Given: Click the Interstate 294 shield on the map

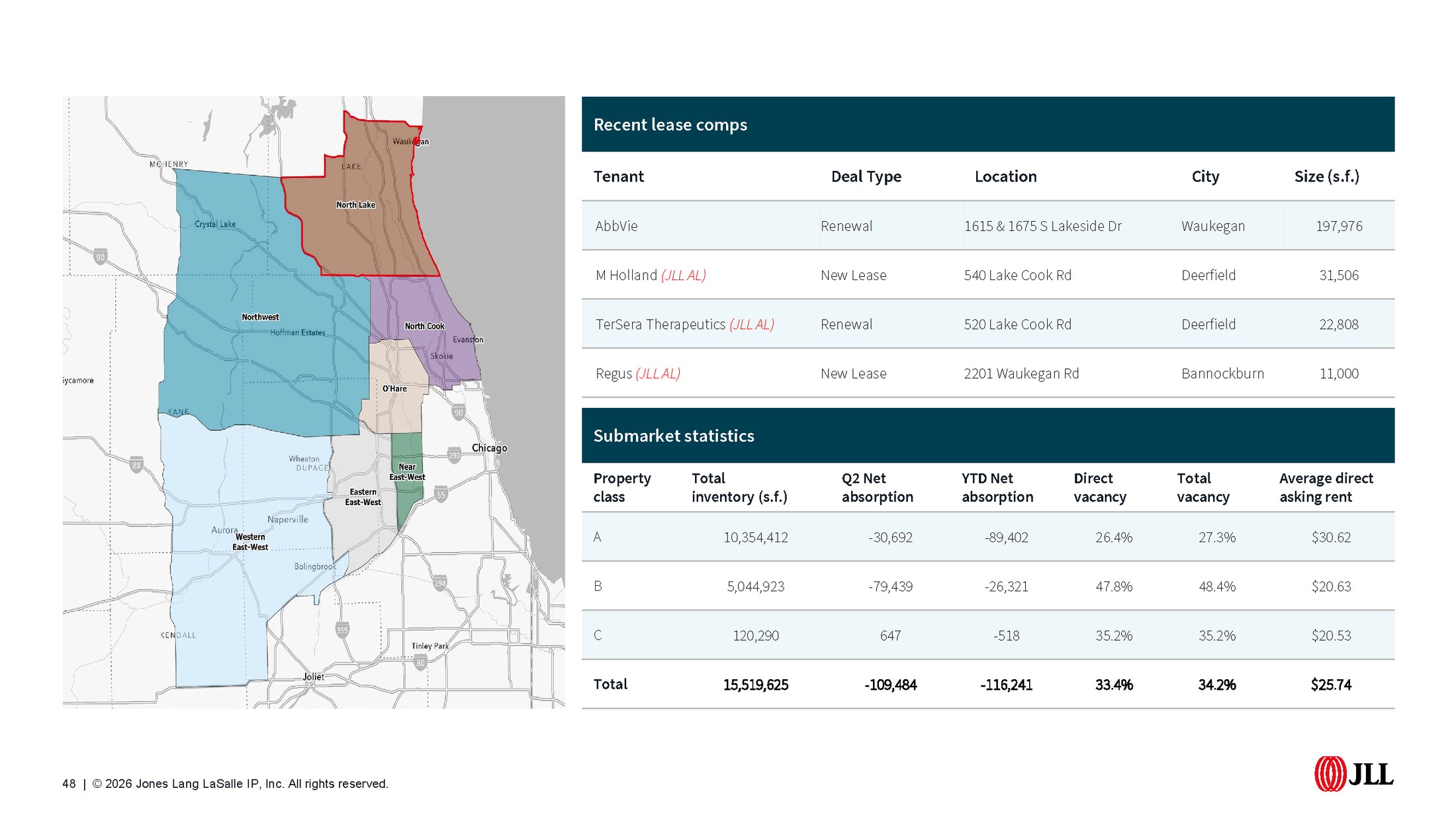Looking at the screenshot, I should coord(440,583).
